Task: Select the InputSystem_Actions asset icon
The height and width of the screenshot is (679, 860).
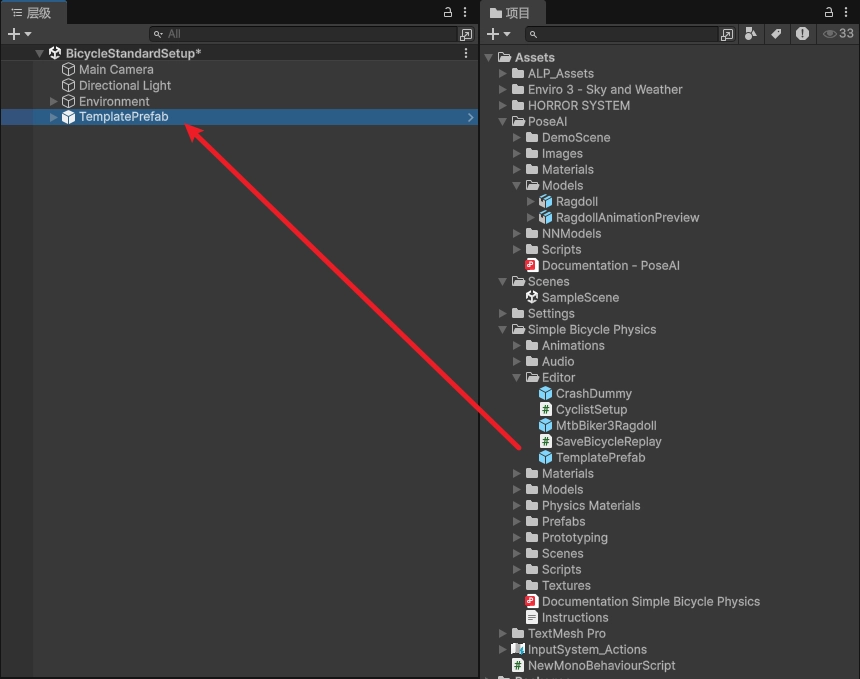Action: click(x=518, y=649)
